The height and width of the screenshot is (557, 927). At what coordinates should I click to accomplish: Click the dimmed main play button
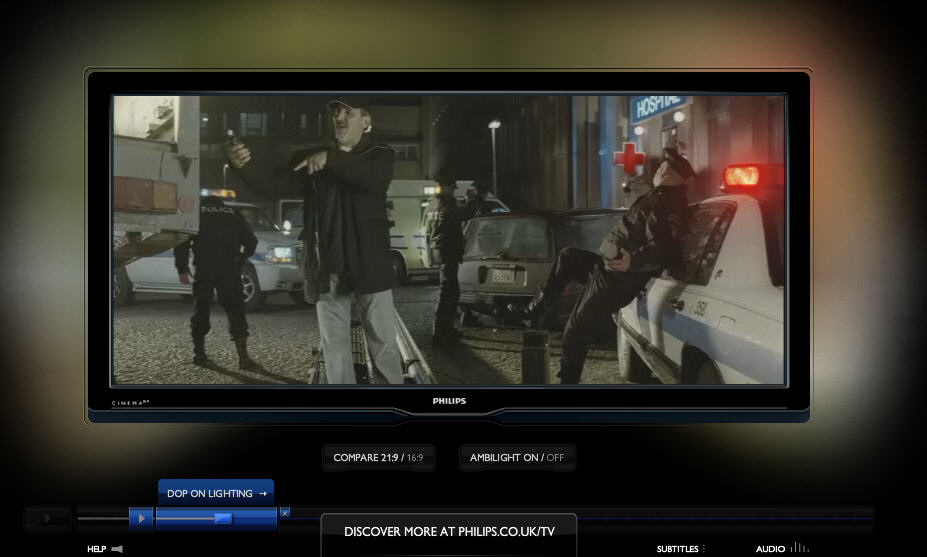[x=48, y=519]
